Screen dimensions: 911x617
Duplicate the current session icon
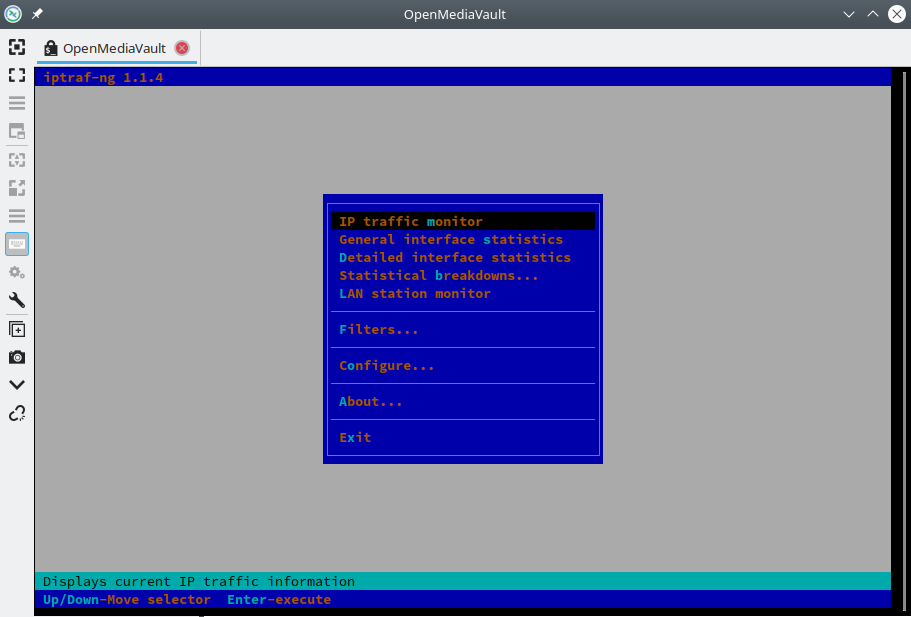17,329
